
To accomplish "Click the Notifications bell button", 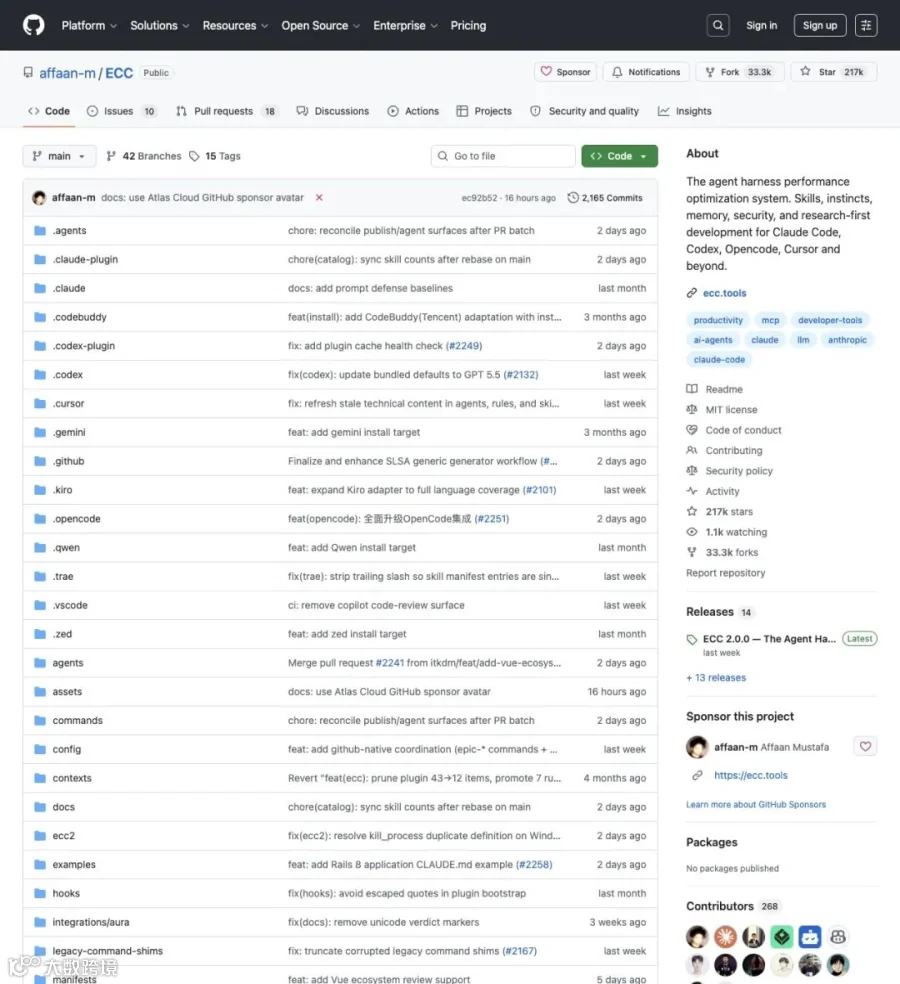I will (x=646, y=72).
